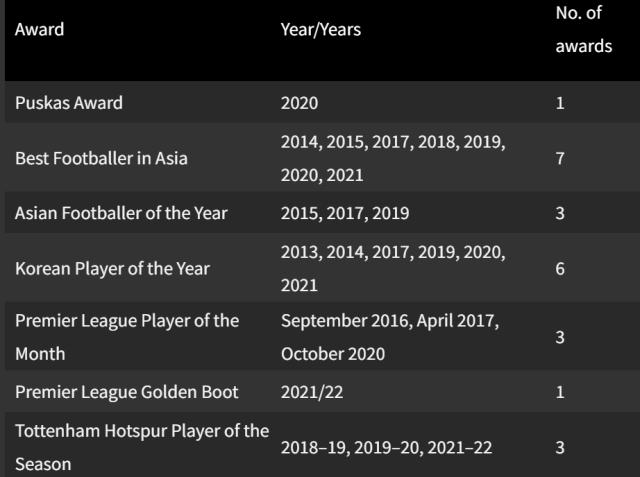
Task: Click the award count 7
Action: pos(560,159)
